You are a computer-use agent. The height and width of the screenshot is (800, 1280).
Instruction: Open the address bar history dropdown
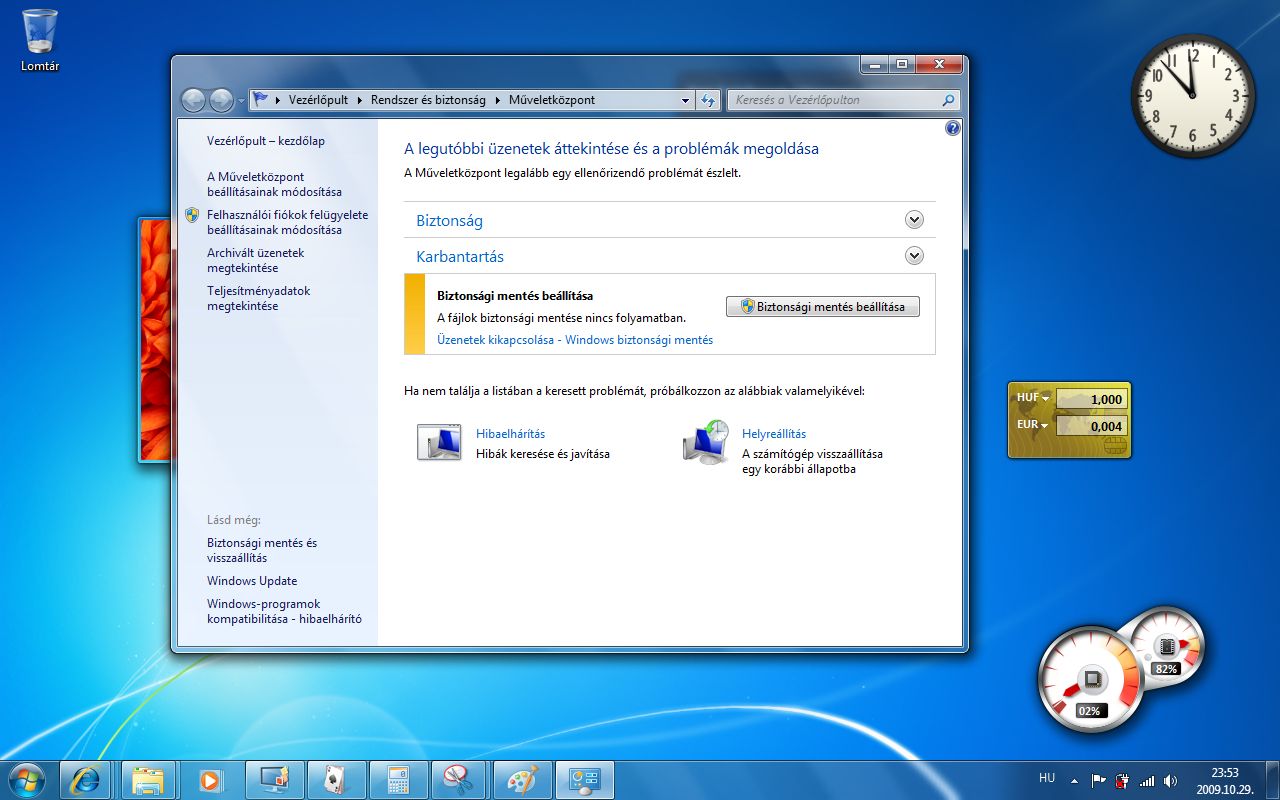click(685, 100)
